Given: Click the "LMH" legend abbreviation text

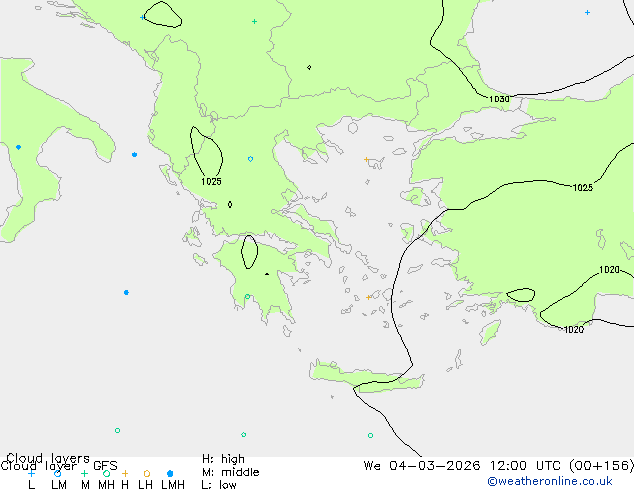Looking at the screenshot, I should coord(173,485).
